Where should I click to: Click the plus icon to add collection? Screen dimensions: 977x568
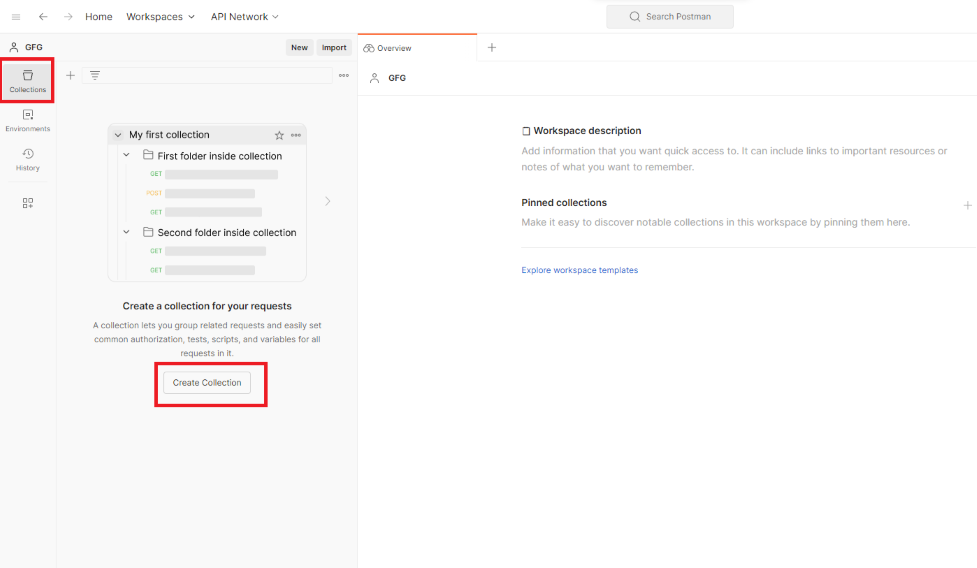(70, 75)
